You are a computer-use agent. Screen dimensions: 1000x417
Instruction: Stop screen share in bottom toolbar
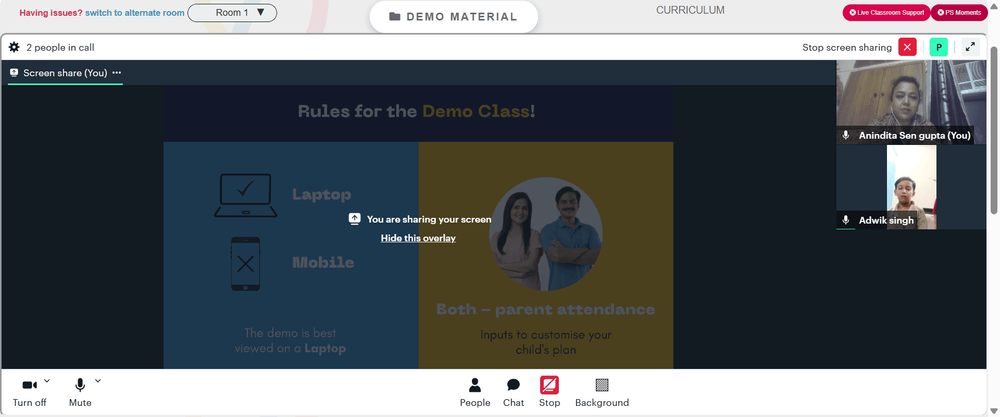(549, 392)
